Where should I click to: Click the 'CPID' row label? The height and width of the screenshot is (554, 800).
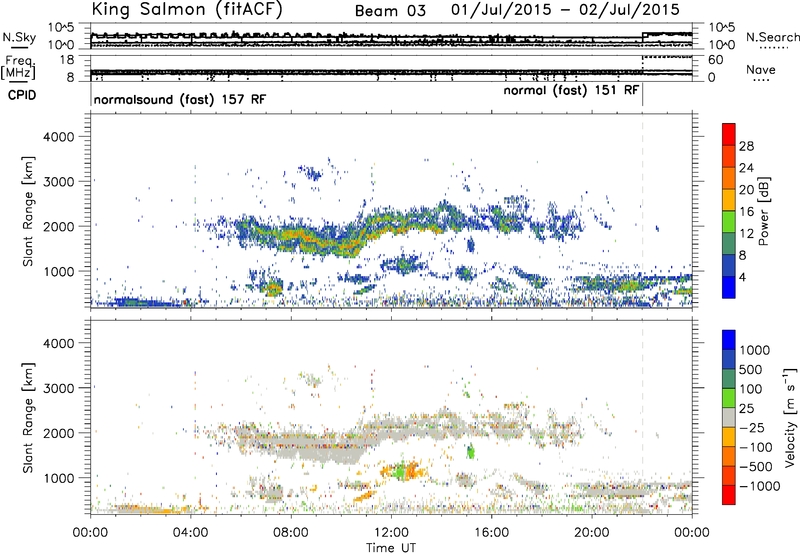pos(22,95)
